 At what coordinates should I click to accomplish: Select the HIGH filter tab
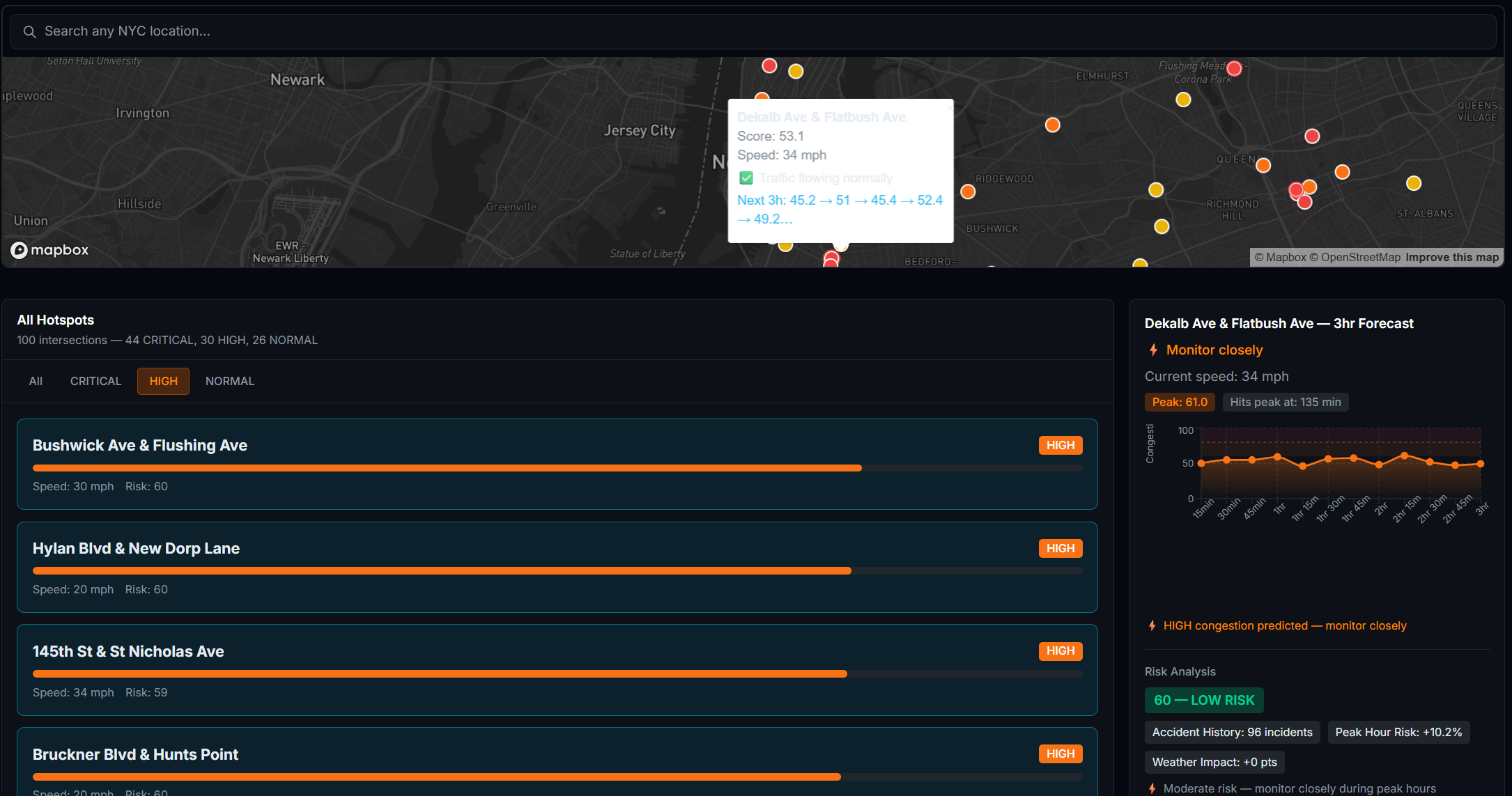tap(163, 381)
